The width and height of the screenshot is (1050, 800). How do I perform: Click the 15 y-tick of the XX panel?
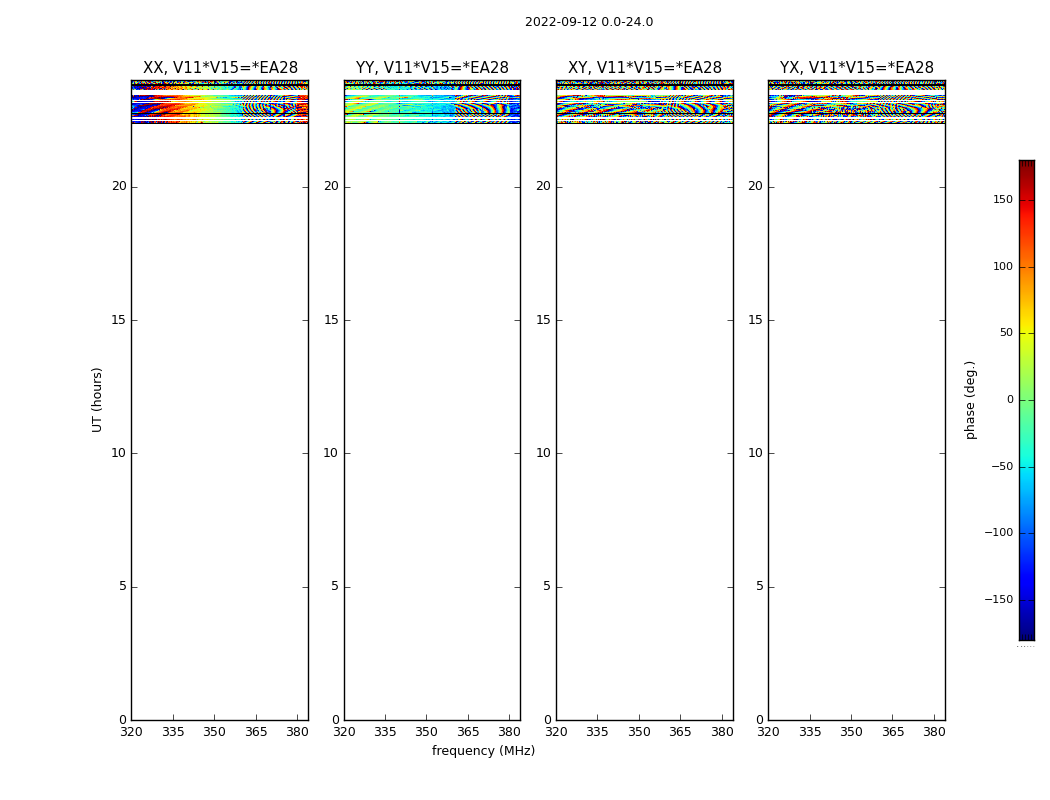tap(119, 320)
